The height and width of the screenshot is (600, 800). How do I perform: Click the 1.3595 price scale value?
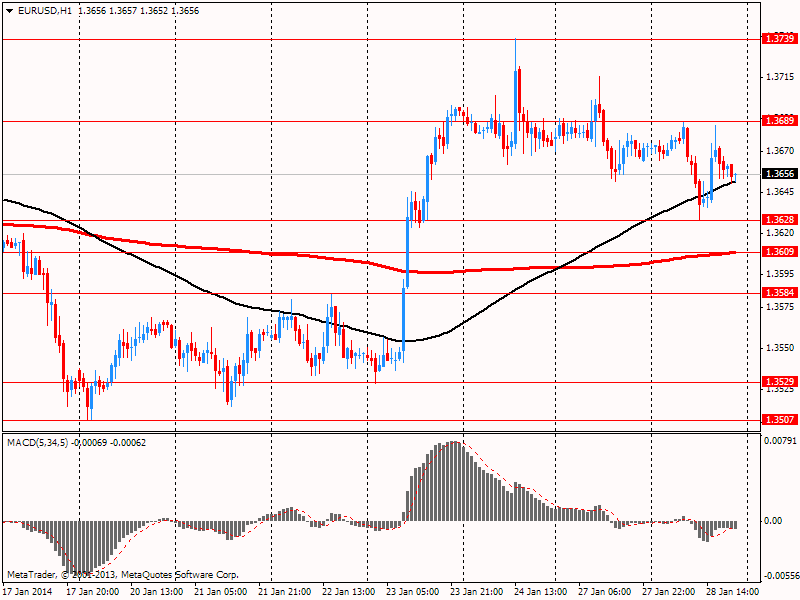[x=780, y=274]
